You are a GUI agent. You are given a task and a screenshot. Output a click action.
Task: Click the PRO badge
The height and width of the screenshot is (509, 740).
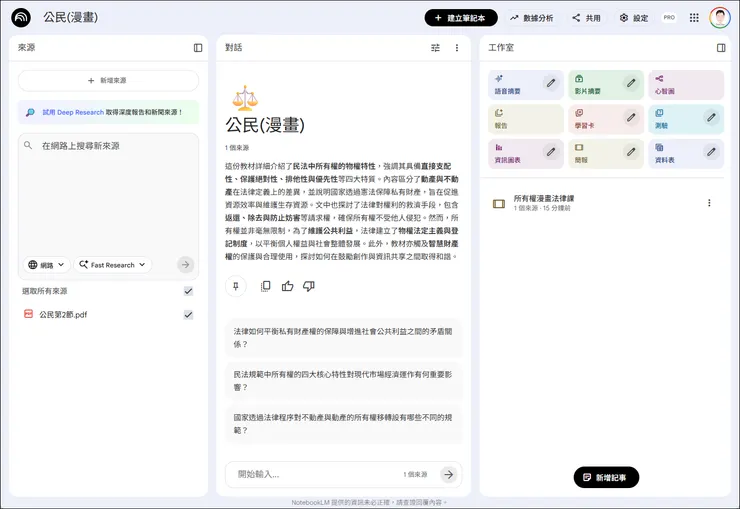(x=669, y=17)
